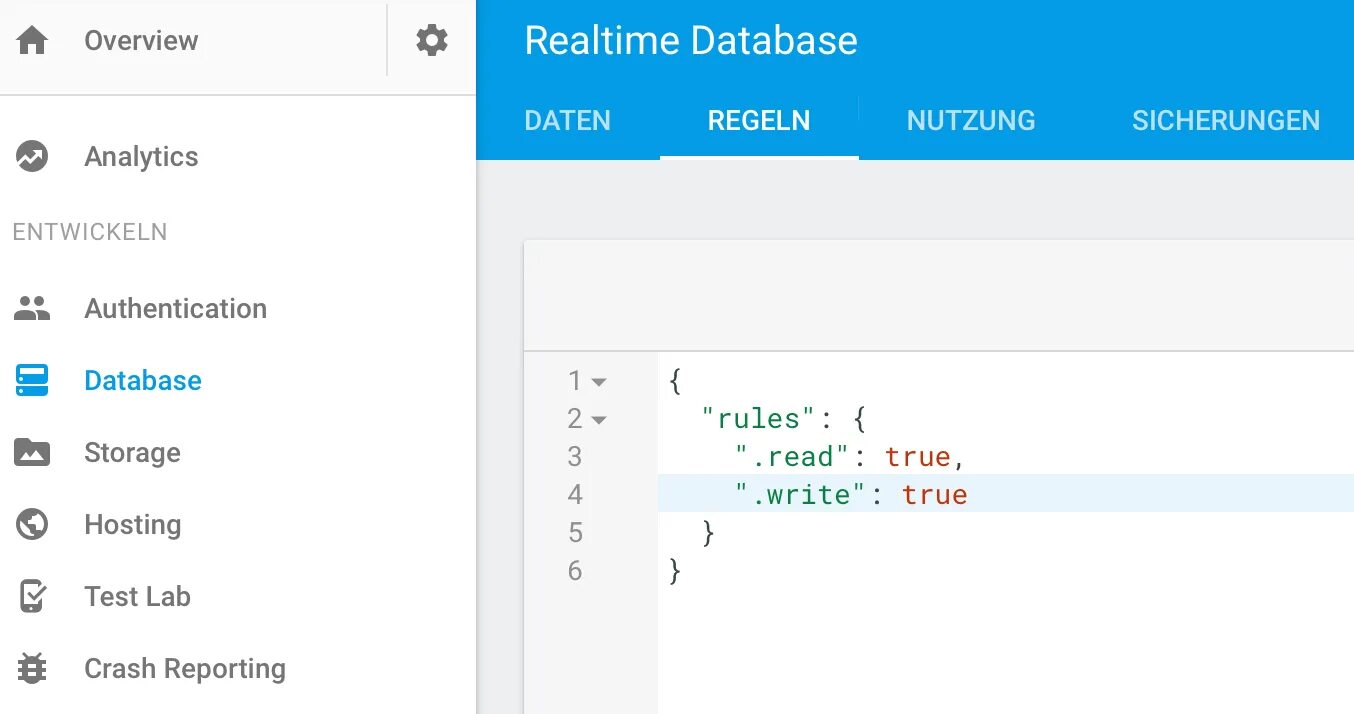
Task: Open Crash Reporting section
Action: (x=185, y=669)
